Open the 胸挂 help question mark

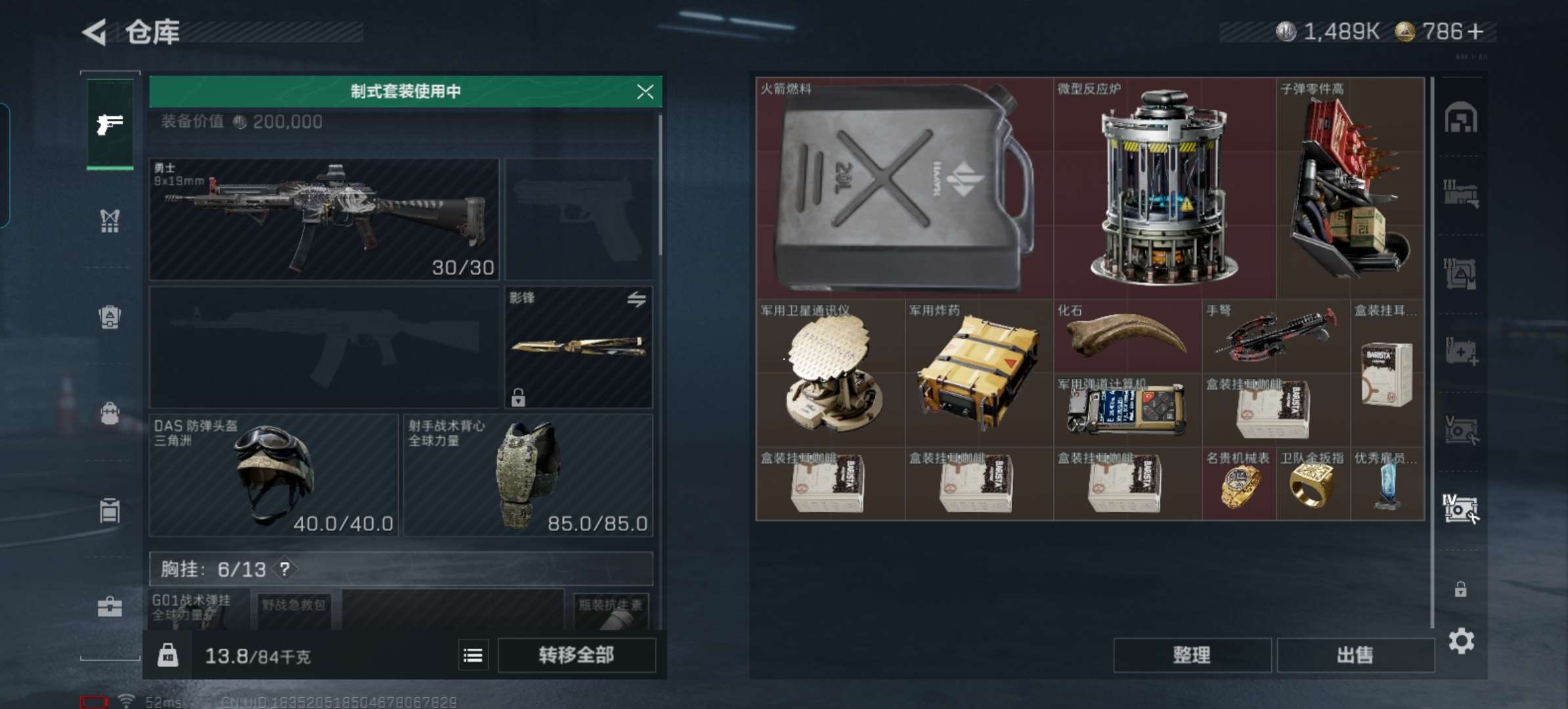(x=284, y=569)
